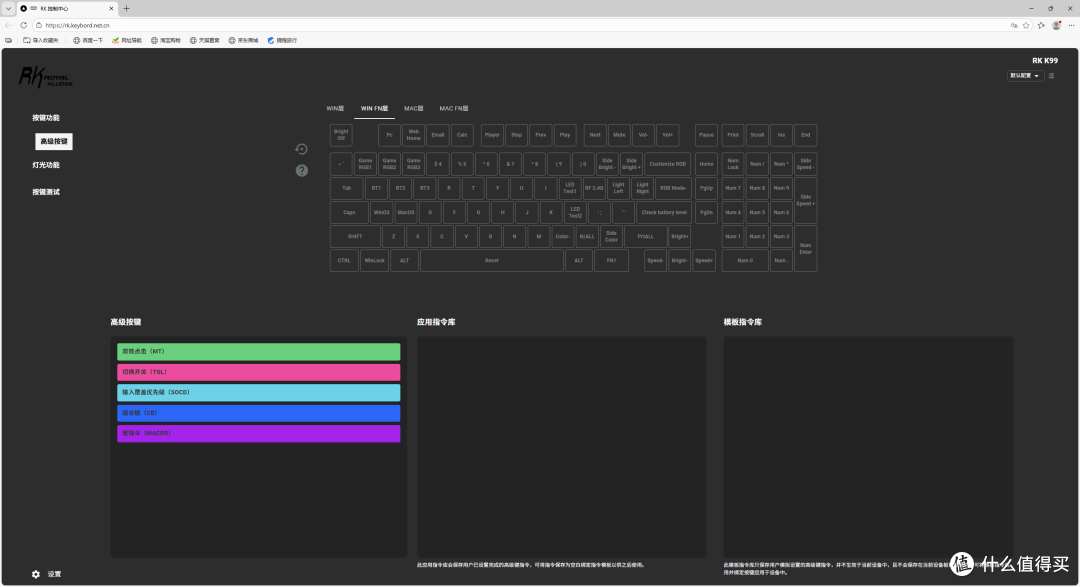This screenshot has width=1080, height=587.
Task: Open the tab search chevron button
Action: click(8, 8)
